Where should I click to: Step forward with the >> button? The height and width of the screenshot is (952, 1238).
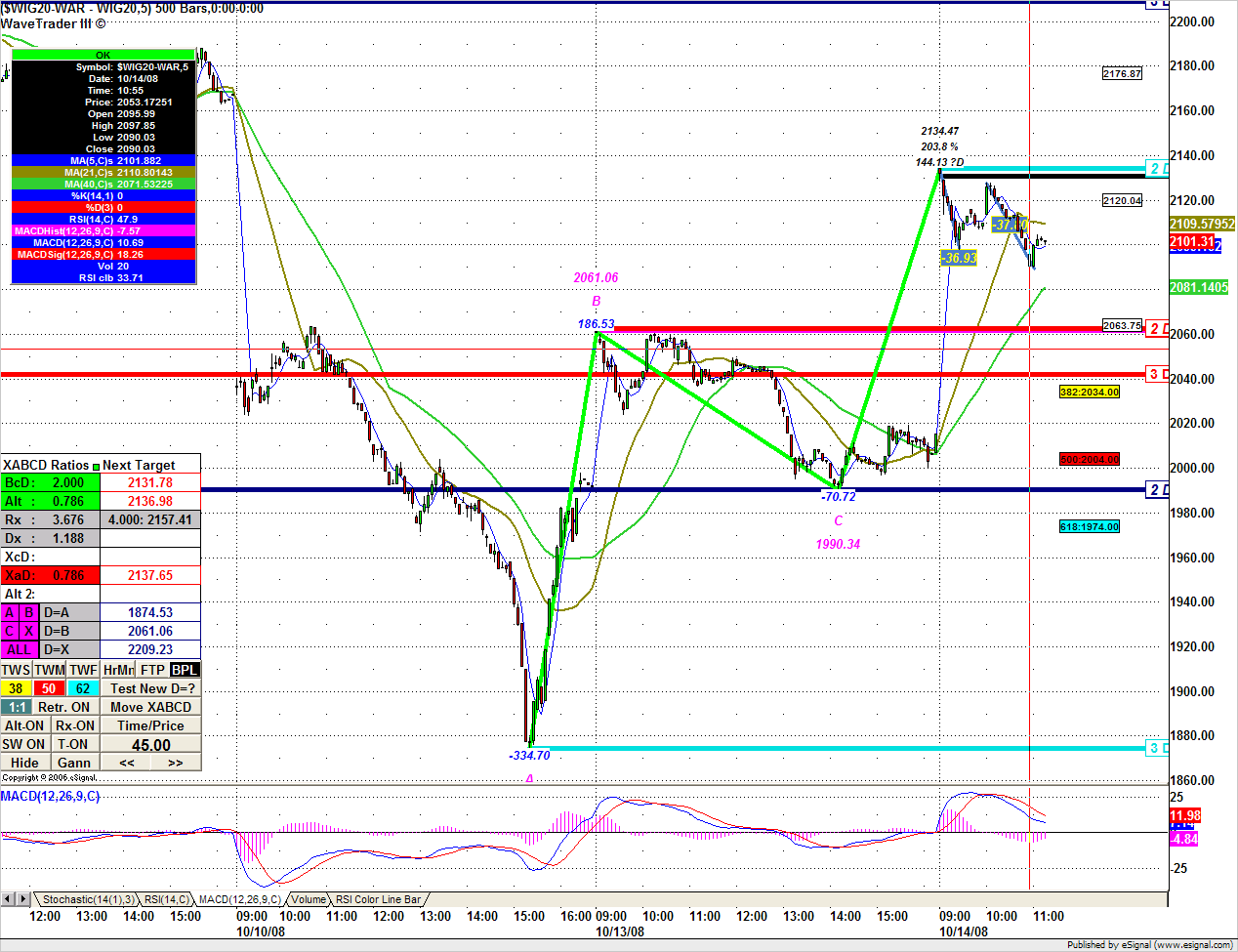coord(176,763)
